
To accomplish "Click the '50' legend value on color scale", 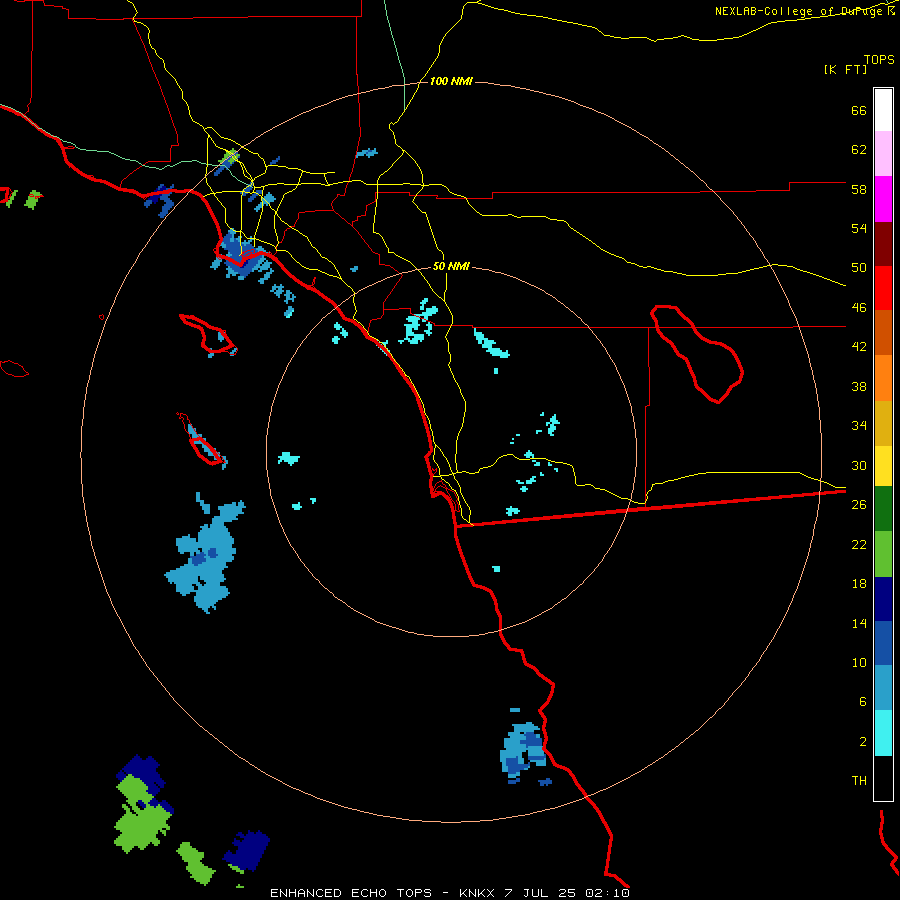I will tap(859, 267).
